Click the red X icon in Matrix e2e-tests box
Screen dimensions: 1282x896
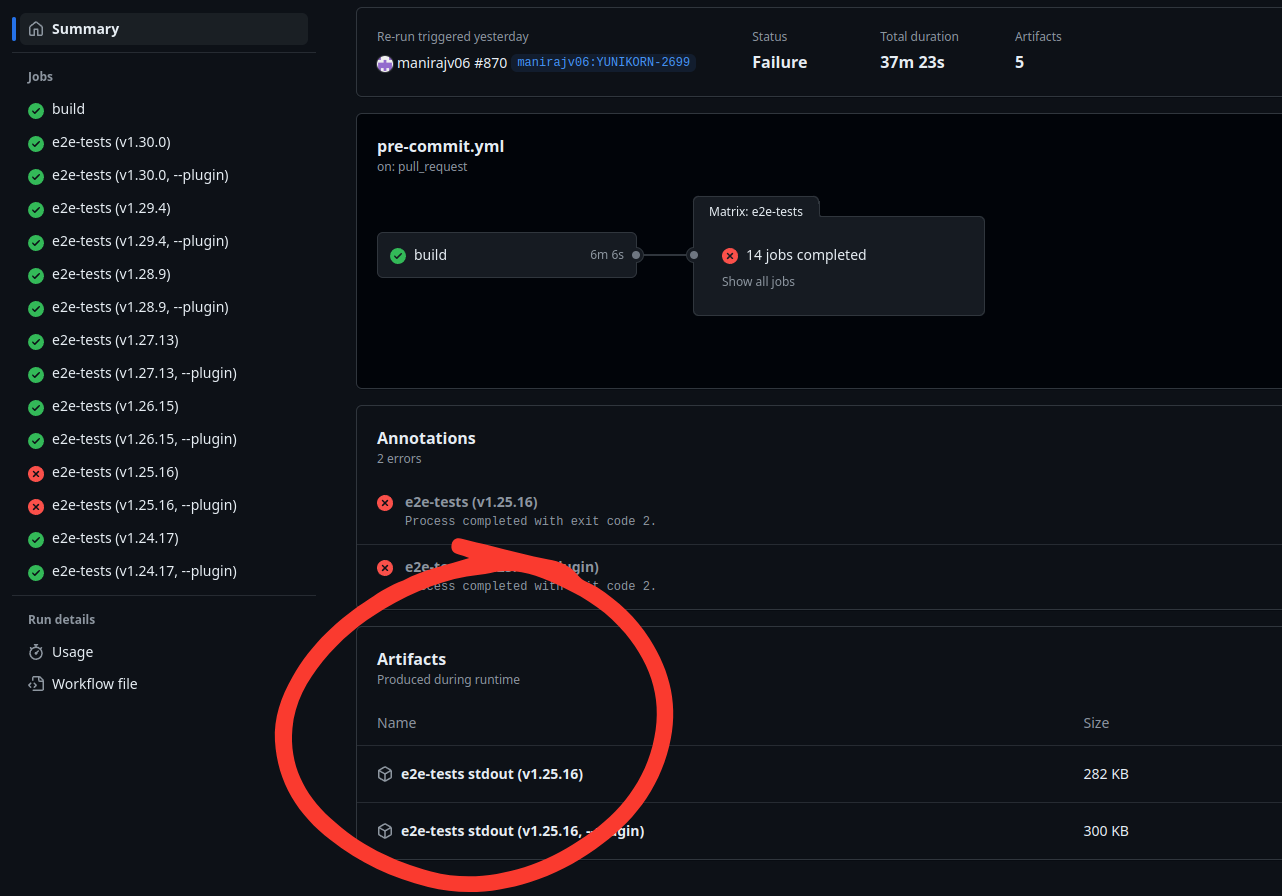730,256
